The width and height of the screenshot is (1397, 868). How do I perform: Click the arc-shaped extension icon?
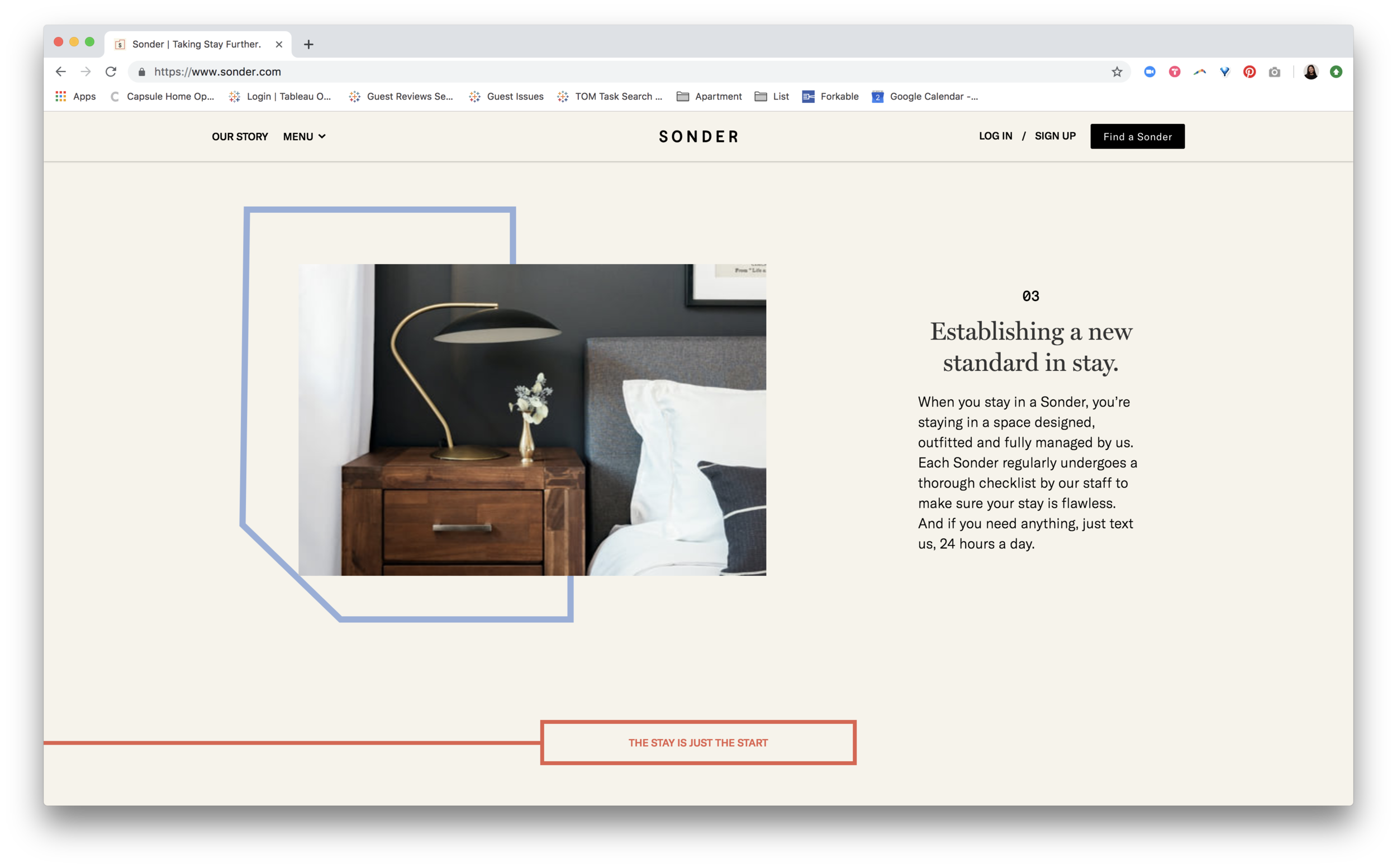tap(1200, 71)
